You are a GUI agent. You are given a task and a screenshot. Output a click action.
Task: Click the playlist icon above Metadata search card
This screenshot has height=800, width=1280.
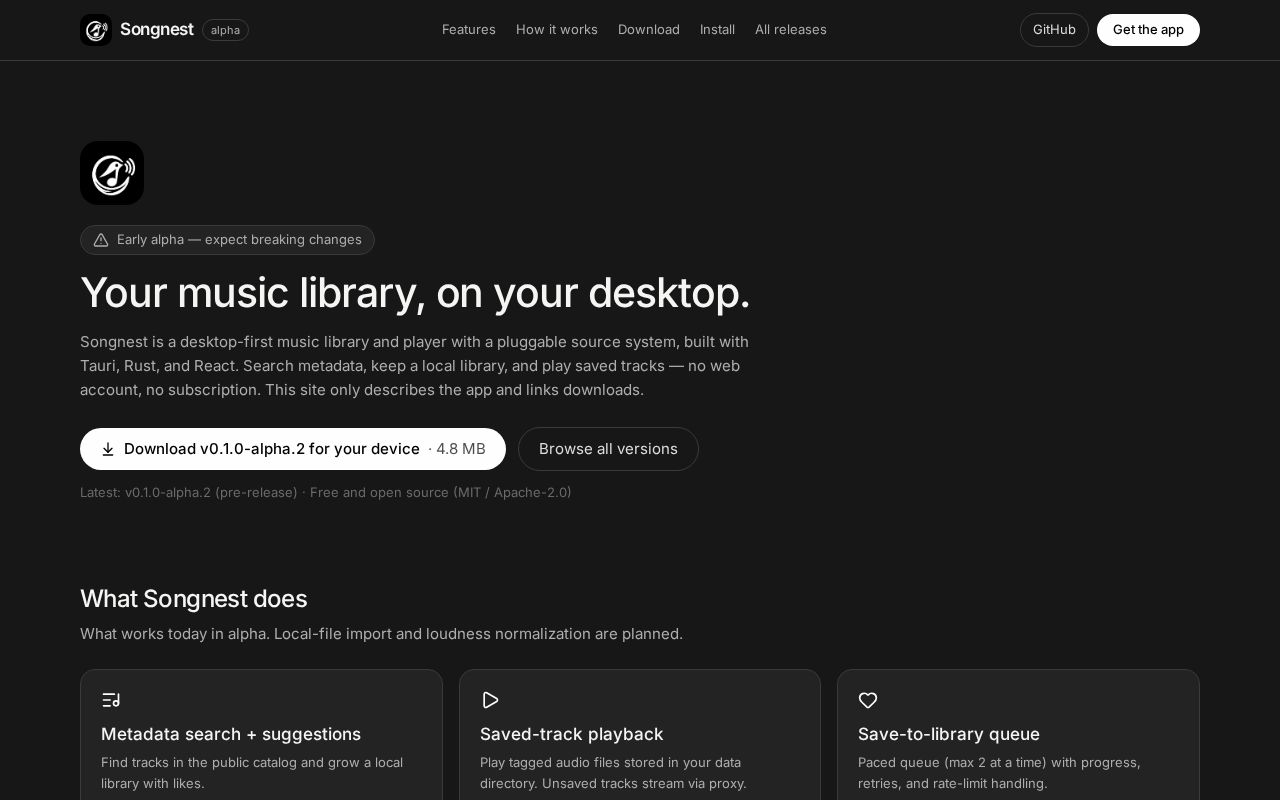point(111,700)
